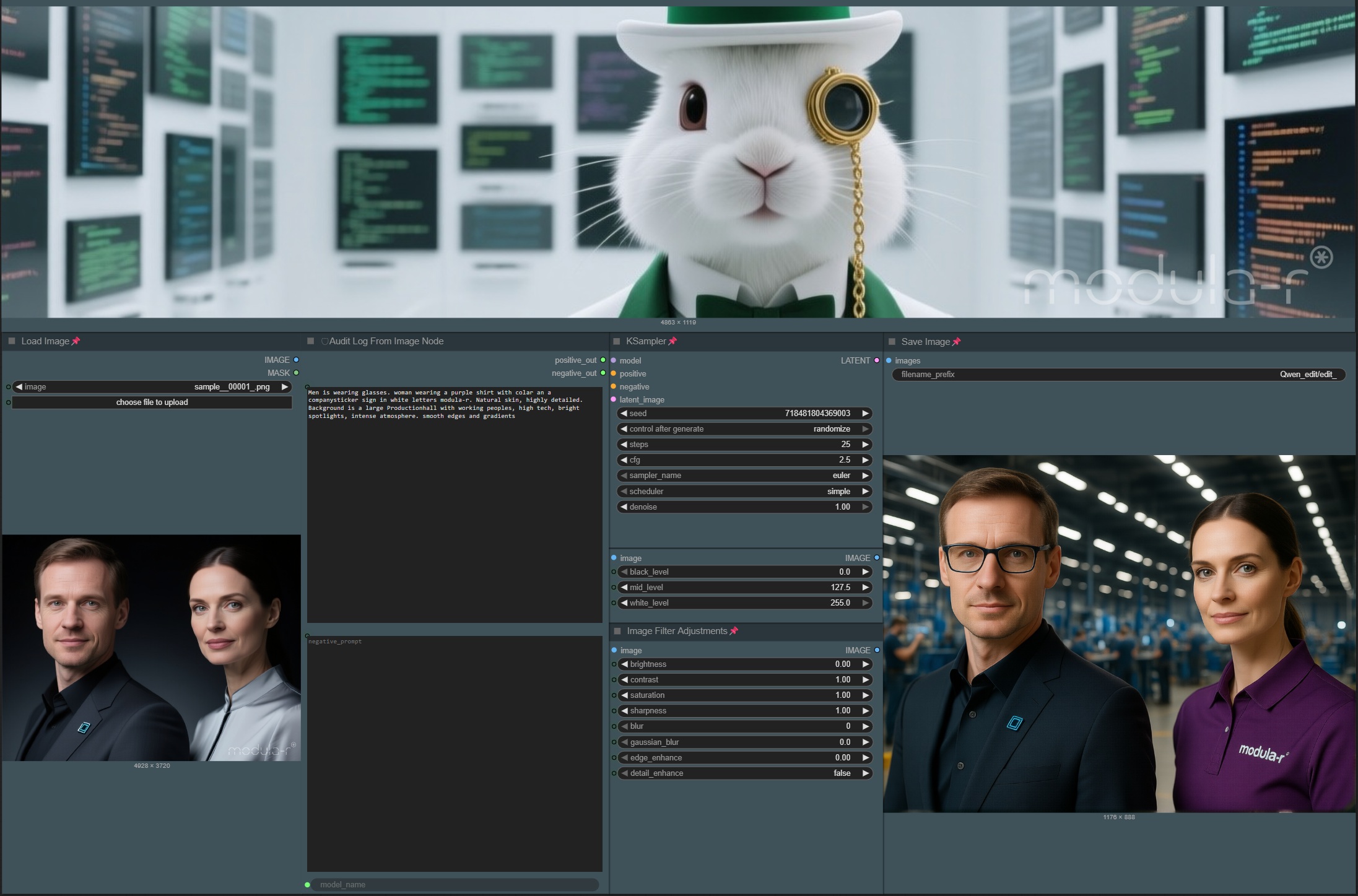1358x896 pixels.
Task: Click the shield icon on Audit Log node
Action: point(324,341)
